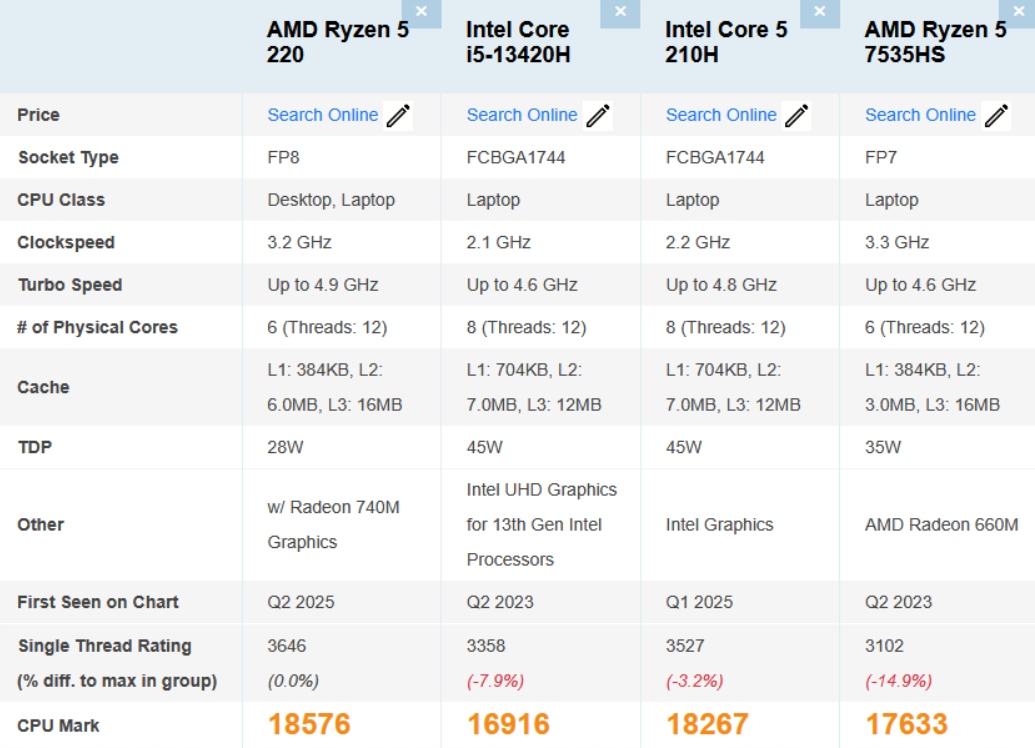The image size is (1035, 748).
Task: Click the (-14.9%) difference value
Action: 898,681
